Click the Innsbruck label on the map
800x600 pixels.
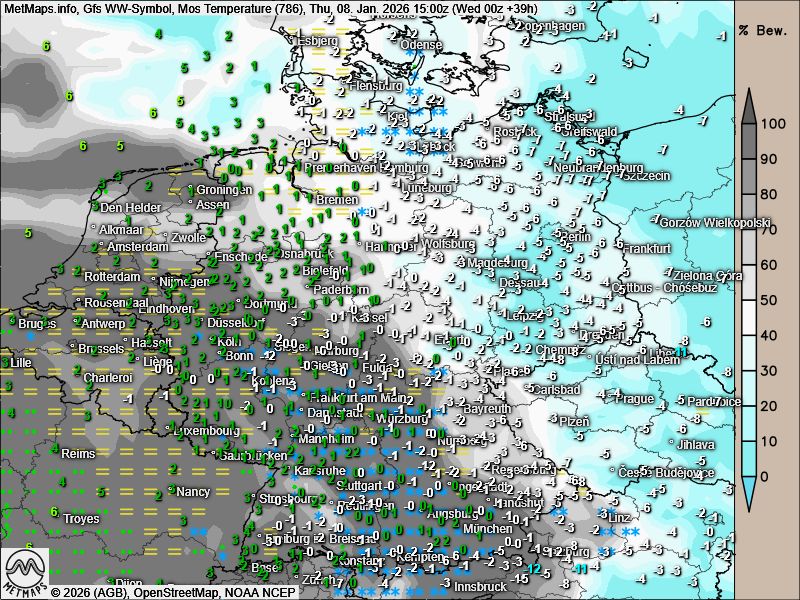click(486, 583)
